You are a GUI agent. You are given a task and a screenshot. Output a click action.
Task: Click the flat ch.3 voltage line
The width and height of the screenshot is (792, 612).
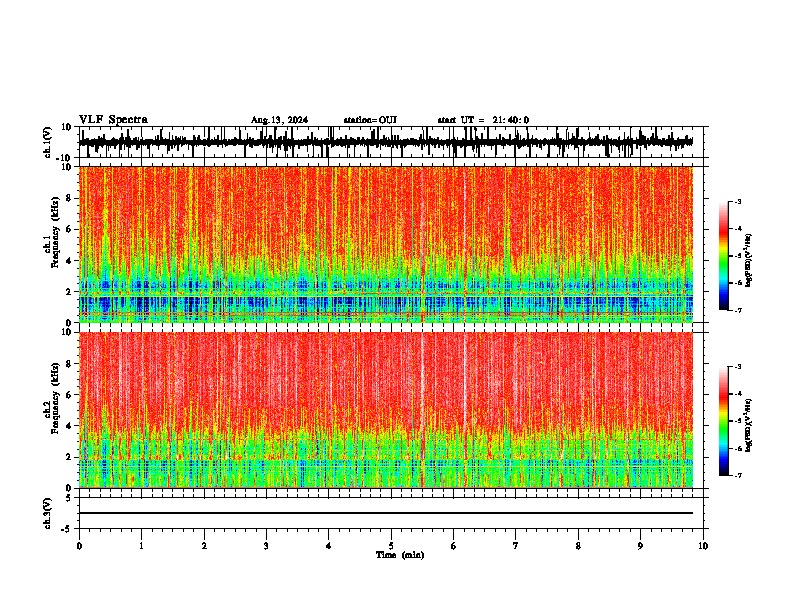[x=386, y=513]
